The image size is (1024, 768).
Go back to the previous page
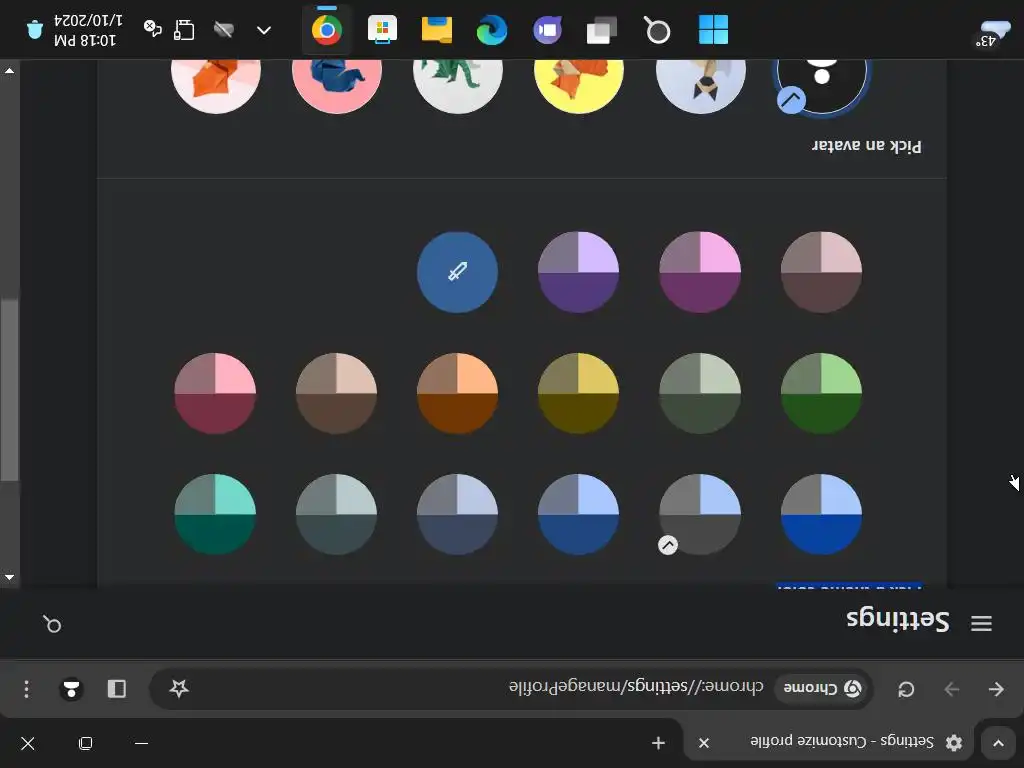(996, 689)
